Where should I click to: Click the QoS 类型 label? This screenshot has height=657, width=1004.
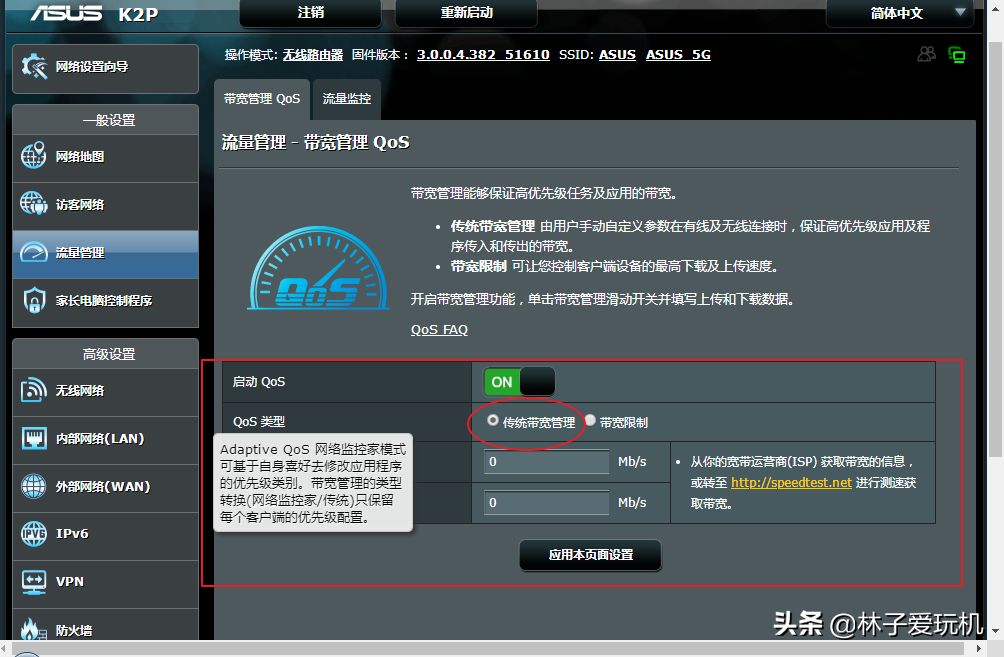point(259,421)
